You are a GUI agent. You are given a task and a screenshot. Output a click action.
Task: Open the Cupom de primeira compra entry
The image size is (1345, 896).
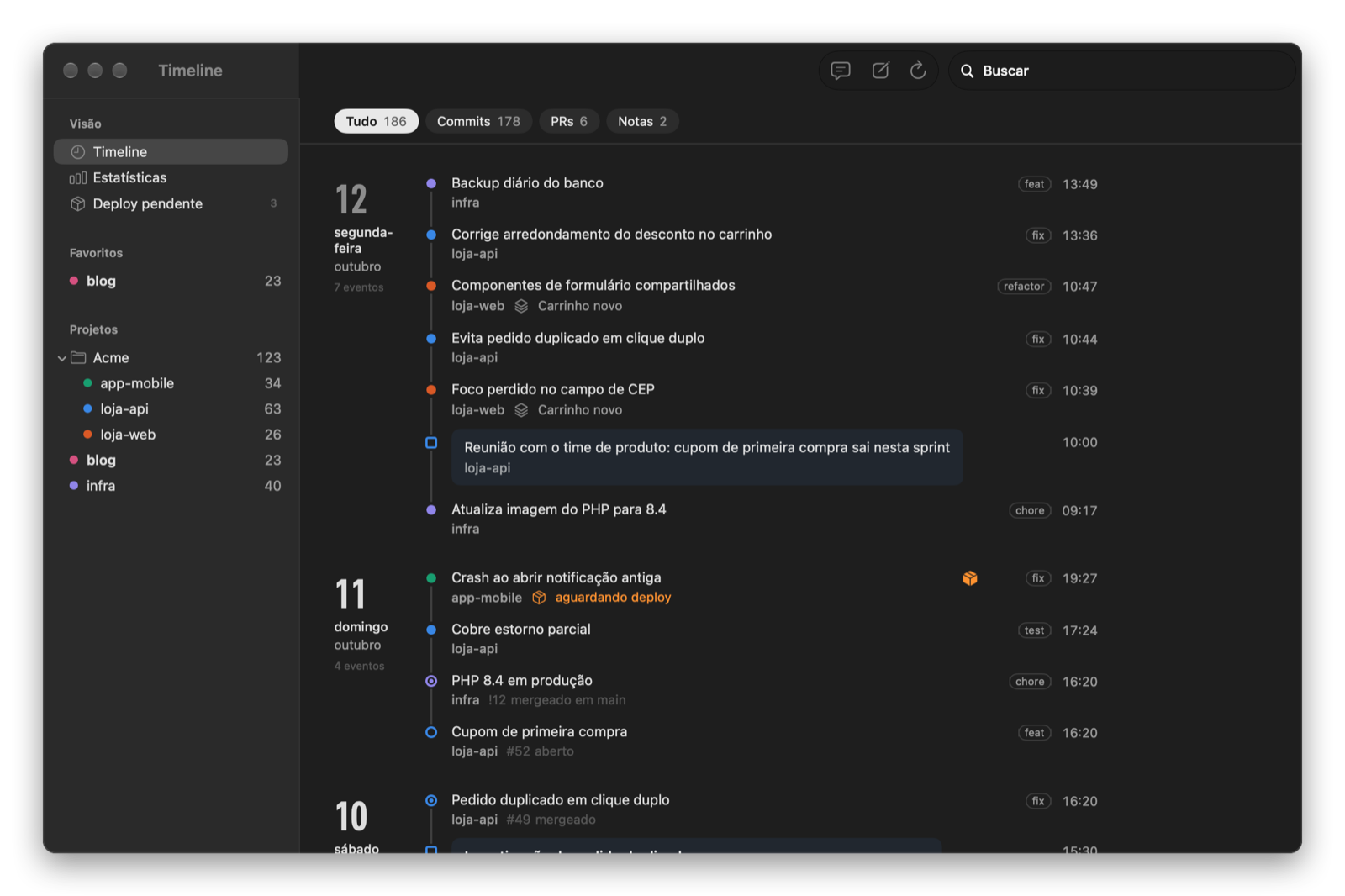pos(539,732)
